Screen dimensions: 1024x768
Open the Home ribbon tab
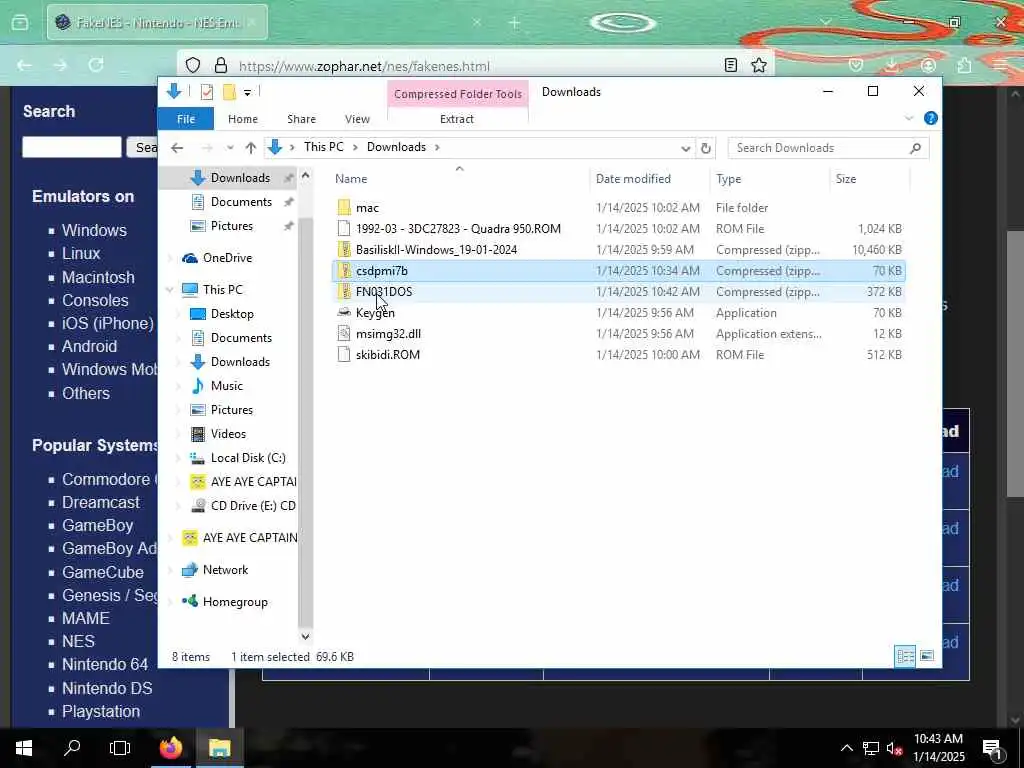pyautogui.click(x=243, y=119)
